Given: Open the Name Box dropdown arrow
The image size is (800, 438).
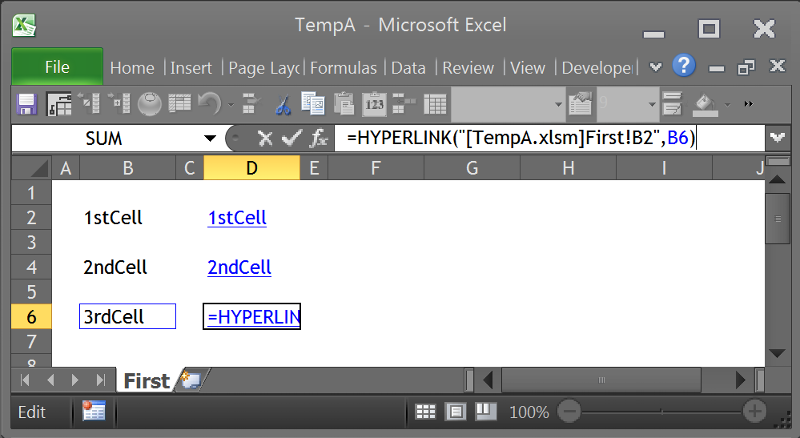Looking at the screenshot, I should point(210,138).
